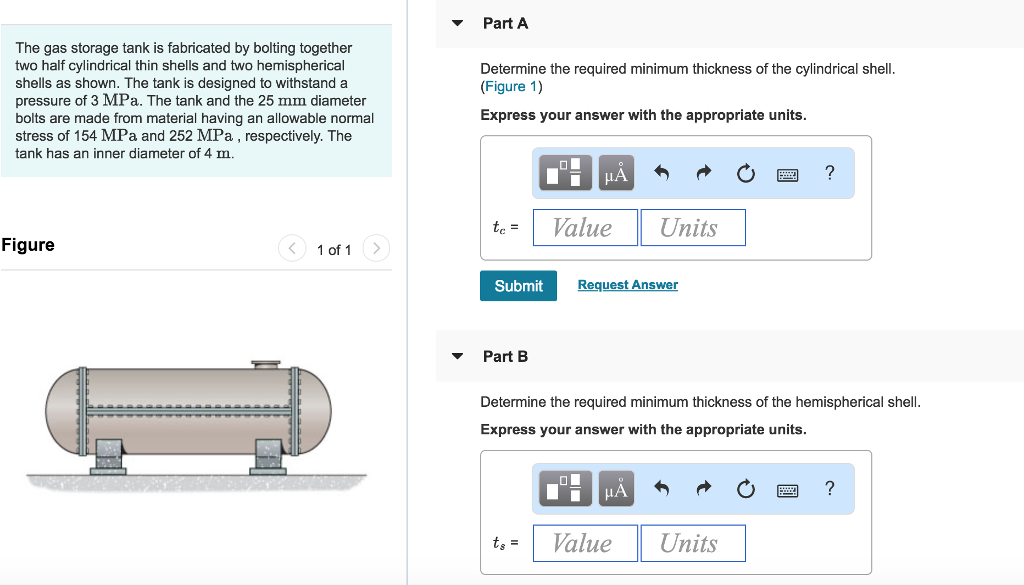Undo the last entry in Part A

661,172
